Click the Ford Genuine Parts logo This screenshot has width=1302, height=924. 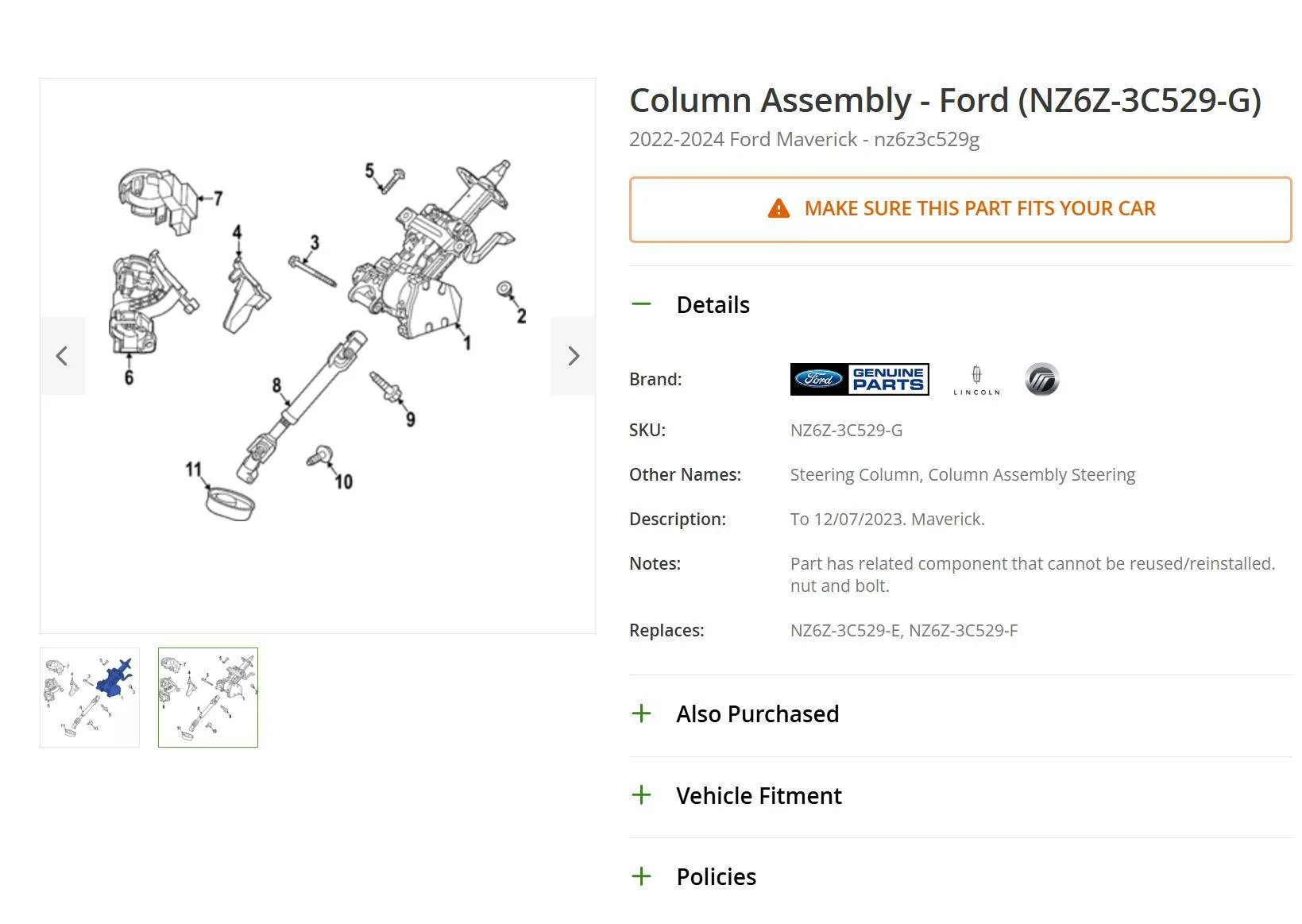coord(860,379)
